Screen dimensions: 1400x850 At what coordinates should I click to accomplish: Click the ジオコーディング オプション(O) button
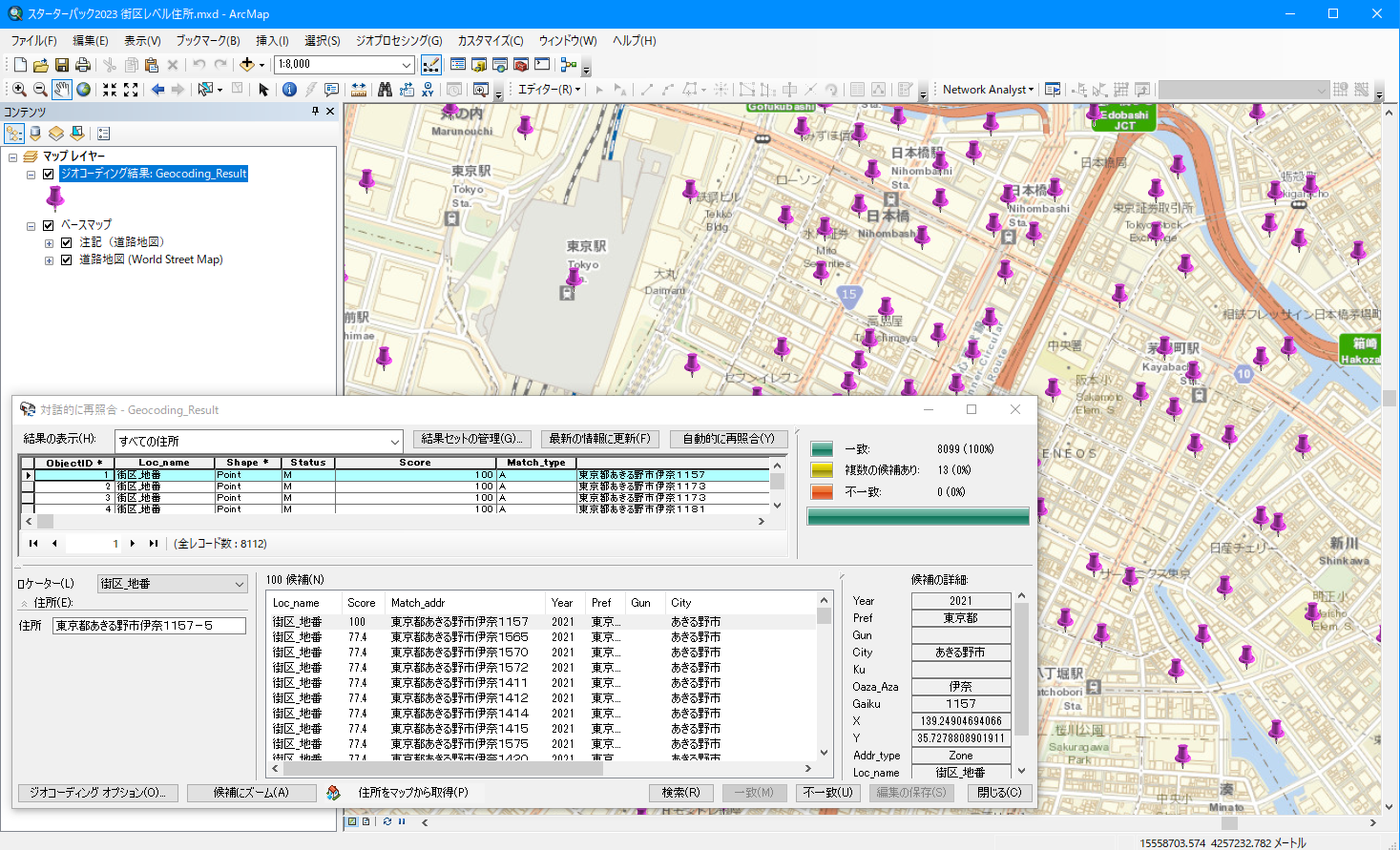[x=97, y=793]
